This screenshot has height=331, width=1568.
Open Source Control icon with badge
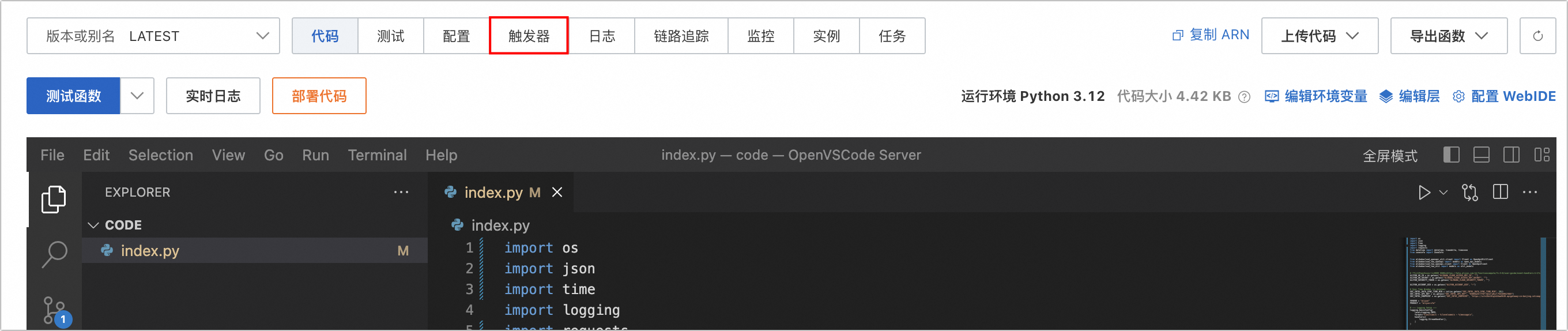[56, 311]
